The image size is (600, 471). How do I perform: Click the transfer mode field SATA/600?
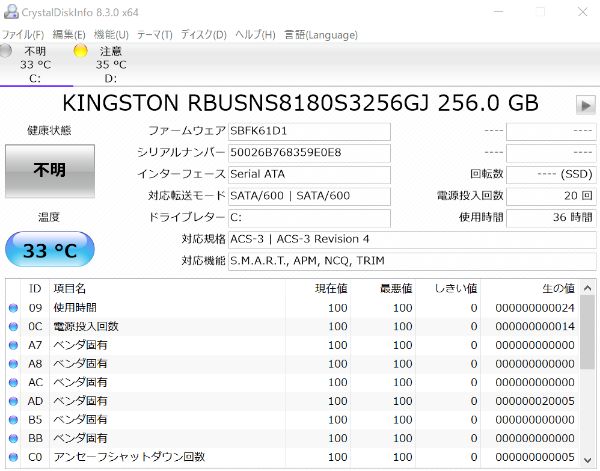(x=309, y=196)
